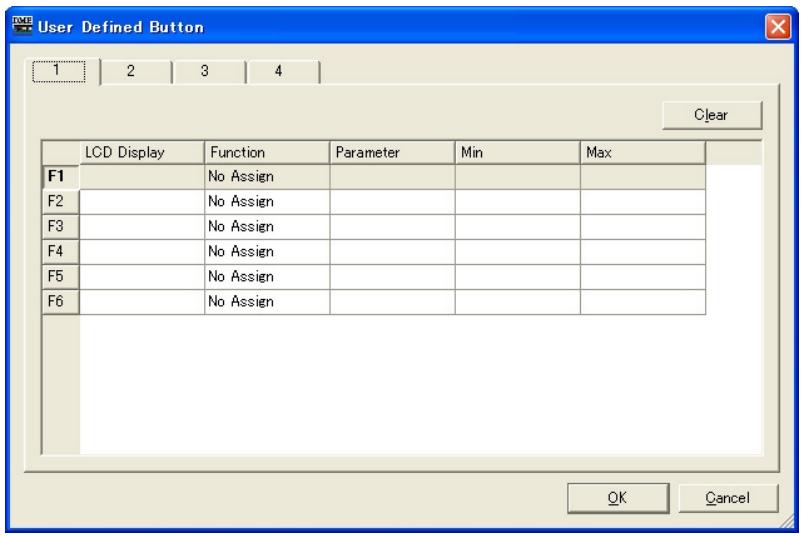Image resolution: width=801 pixels, height=537 pixels.
Task: Open tab 3
Action: [x=209, y=72]
